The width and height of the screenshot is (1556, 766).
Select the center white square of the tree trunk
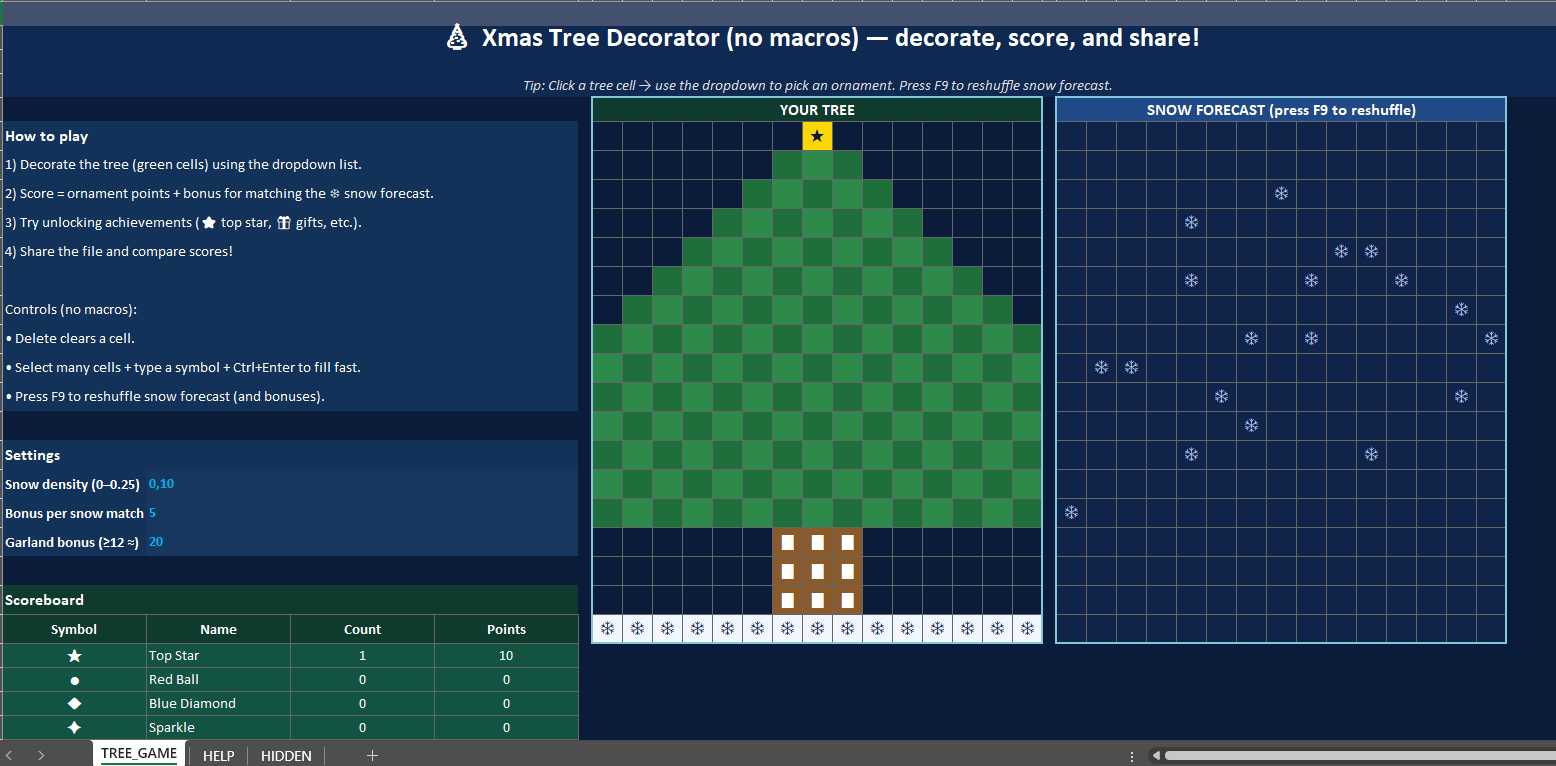click(x=817, y=571)
